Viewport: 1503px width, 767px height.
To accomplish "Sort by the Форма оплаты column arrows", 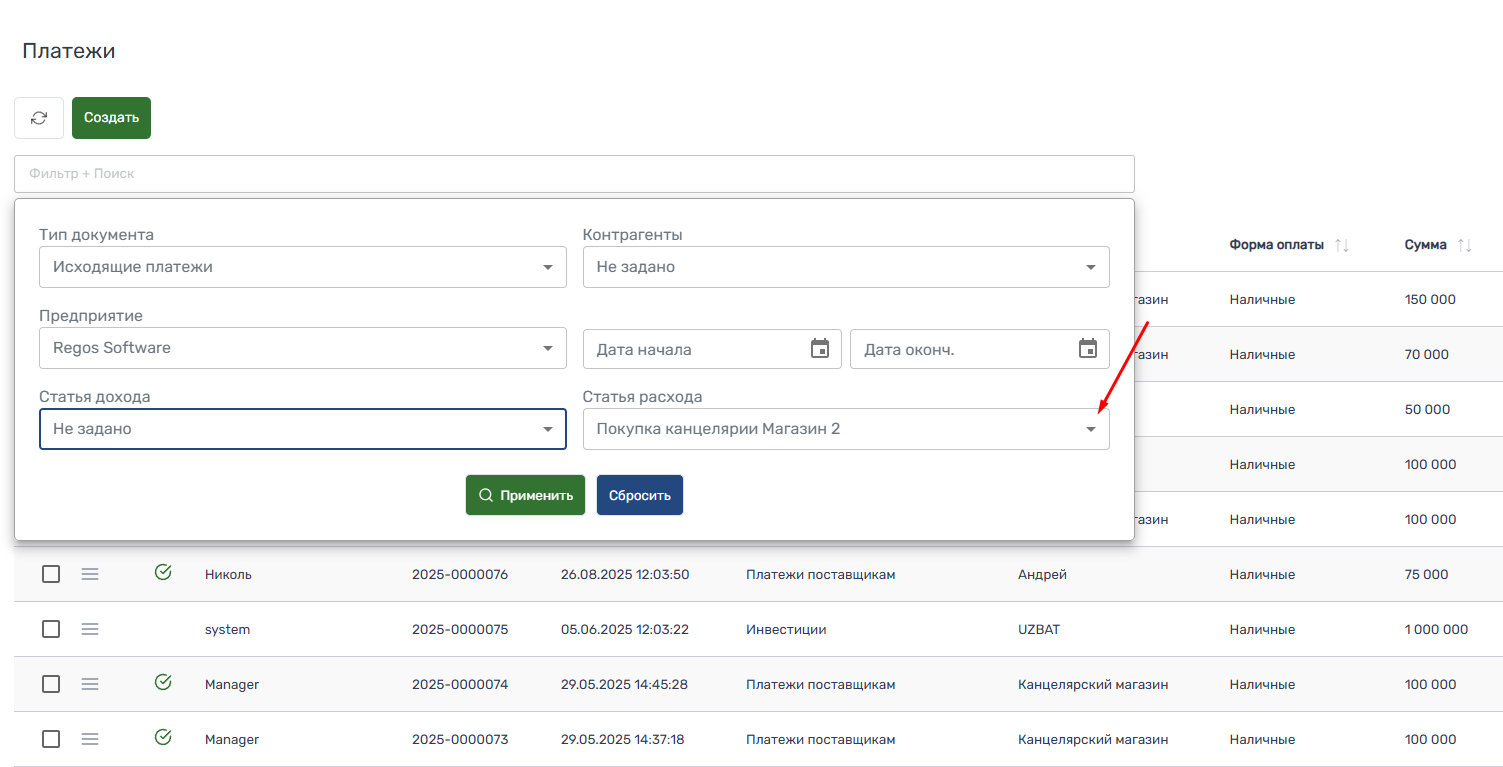I will click(x=1342, y=245).
